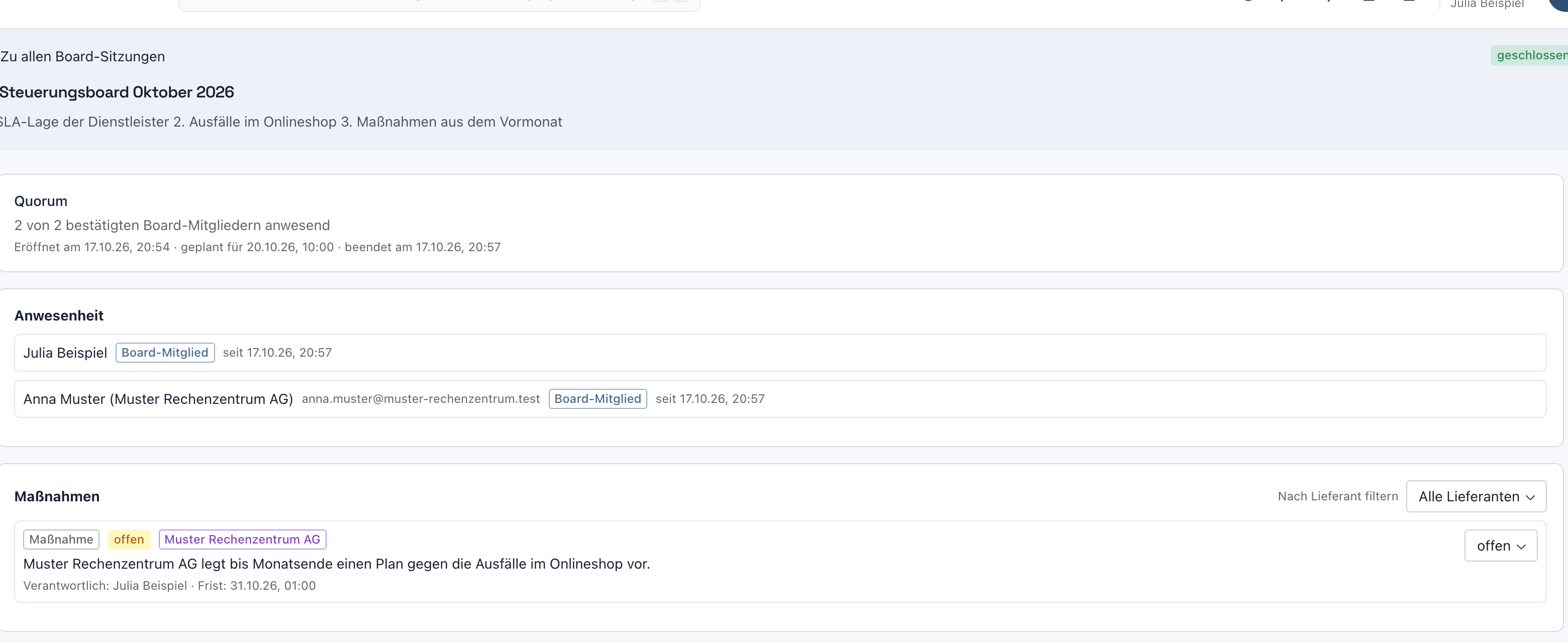This screenshot has width=1568, height=643.
Task: Click the yellow 'offen' status badge
Action: pyautogui.click(x=129, y=540)
